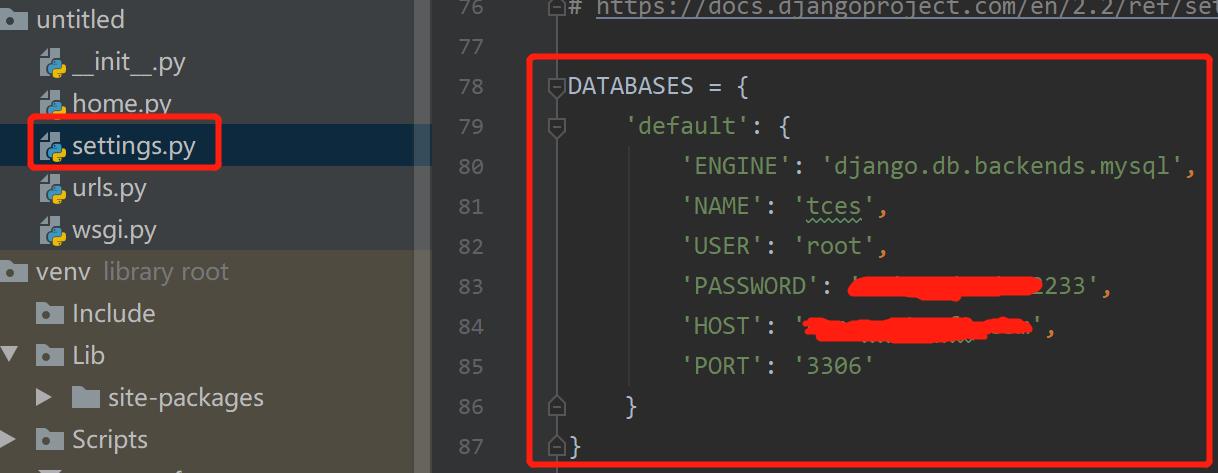The image size is (1218, 473).
Task: Click the 'tces' database name value
Action: point(840,207)
